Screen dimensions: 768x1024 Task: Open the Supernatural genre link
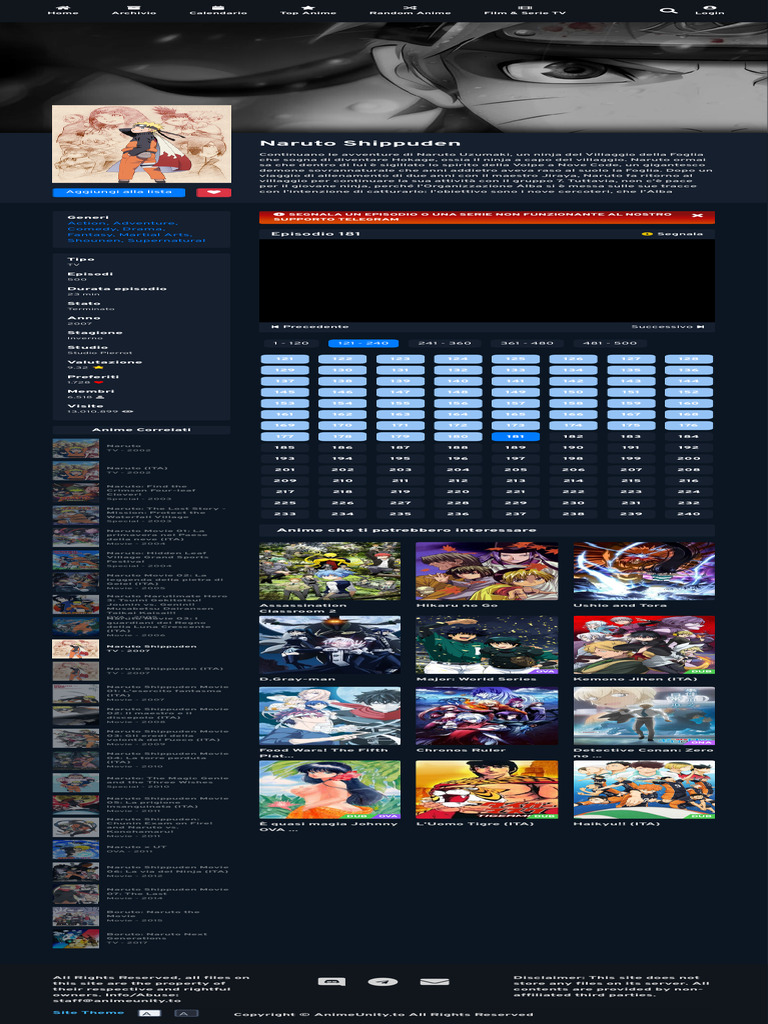click(166, 241)
